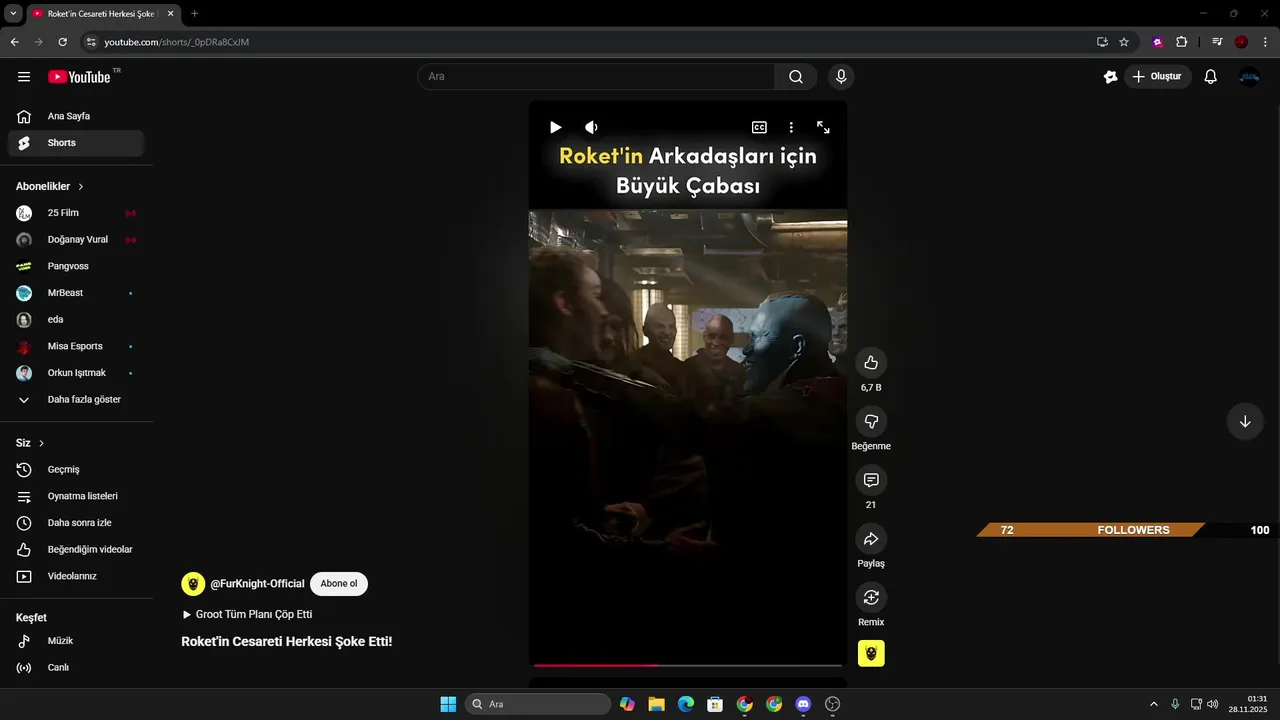Open Discord from the taskbar
This screenshot has height=720, width=1280.
[x=803, y=704]
